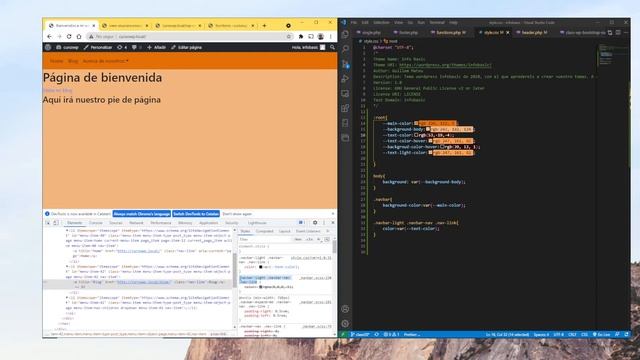Expand the menu-item-41 li node

coord(67,298)
